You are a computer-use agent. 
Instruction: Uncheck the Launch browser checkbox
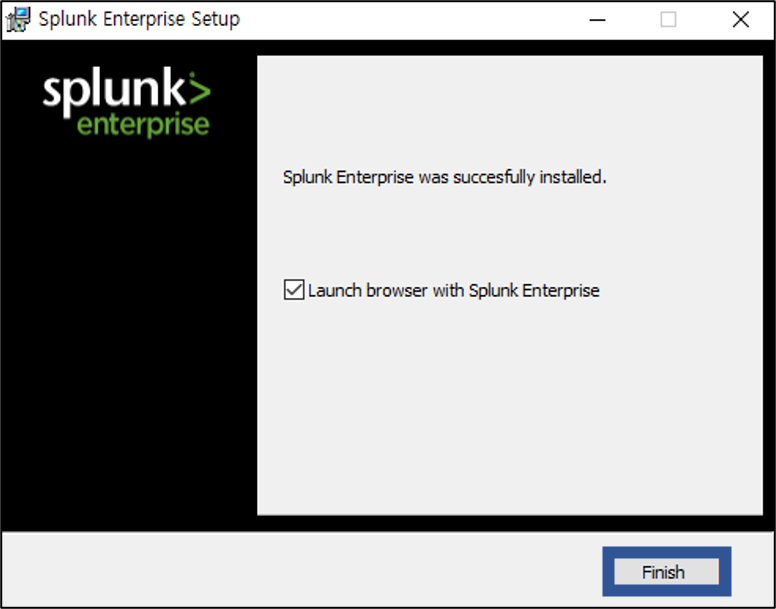click(294, 290)
